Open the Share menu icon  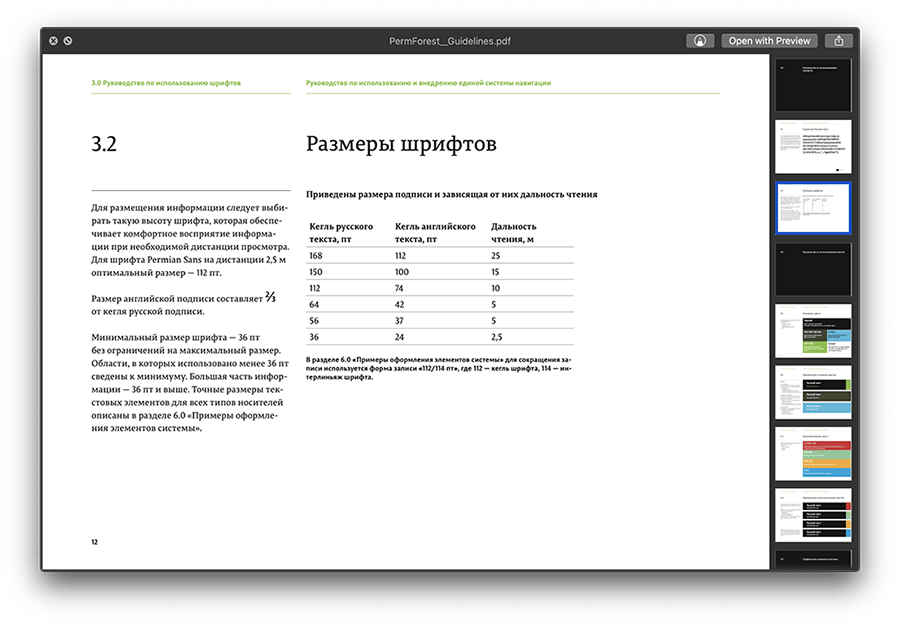[x=840, y=41]
